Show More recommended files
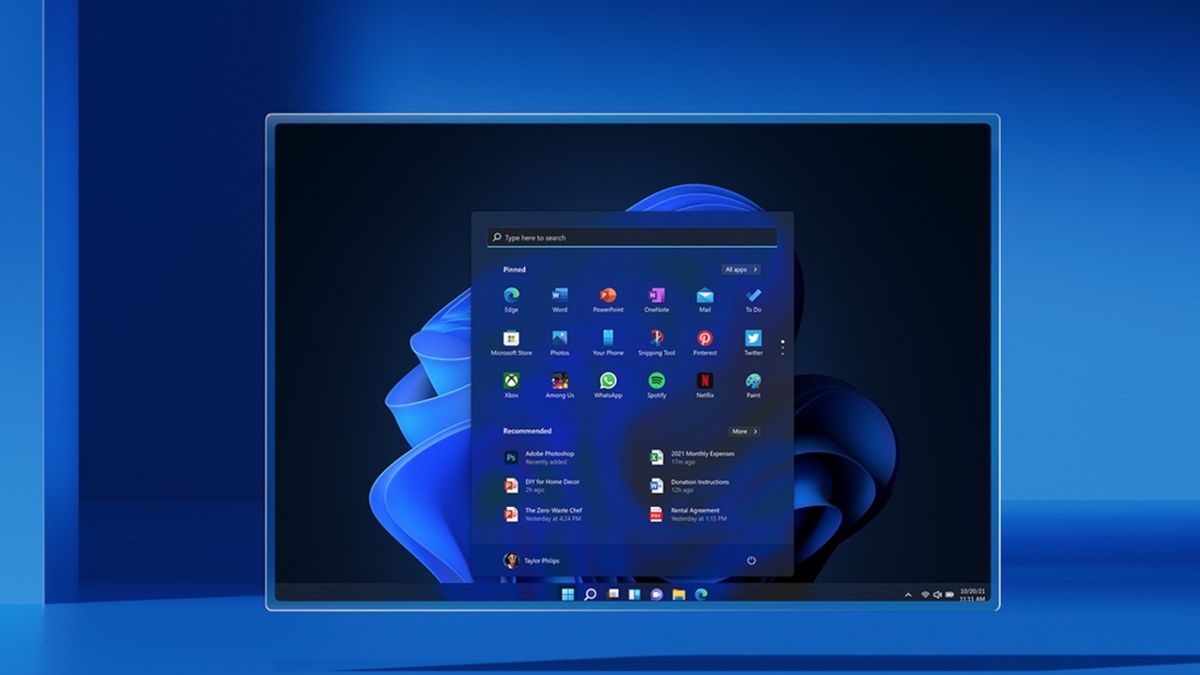1200x675 pixels. pyautogui.click(x=745, y=431)
